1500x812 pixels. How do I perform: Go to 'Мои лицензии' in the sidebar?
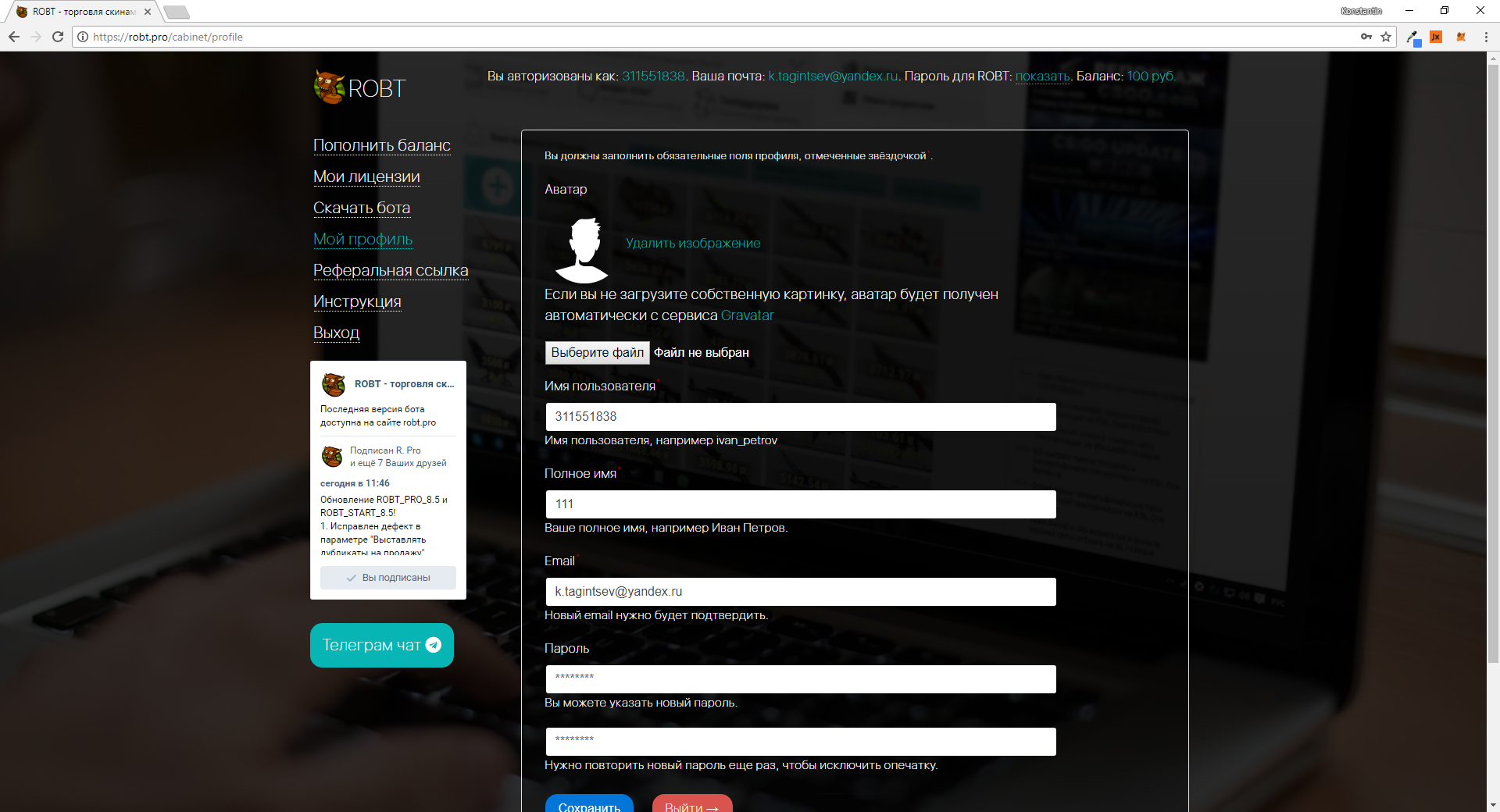coord(366,176)
